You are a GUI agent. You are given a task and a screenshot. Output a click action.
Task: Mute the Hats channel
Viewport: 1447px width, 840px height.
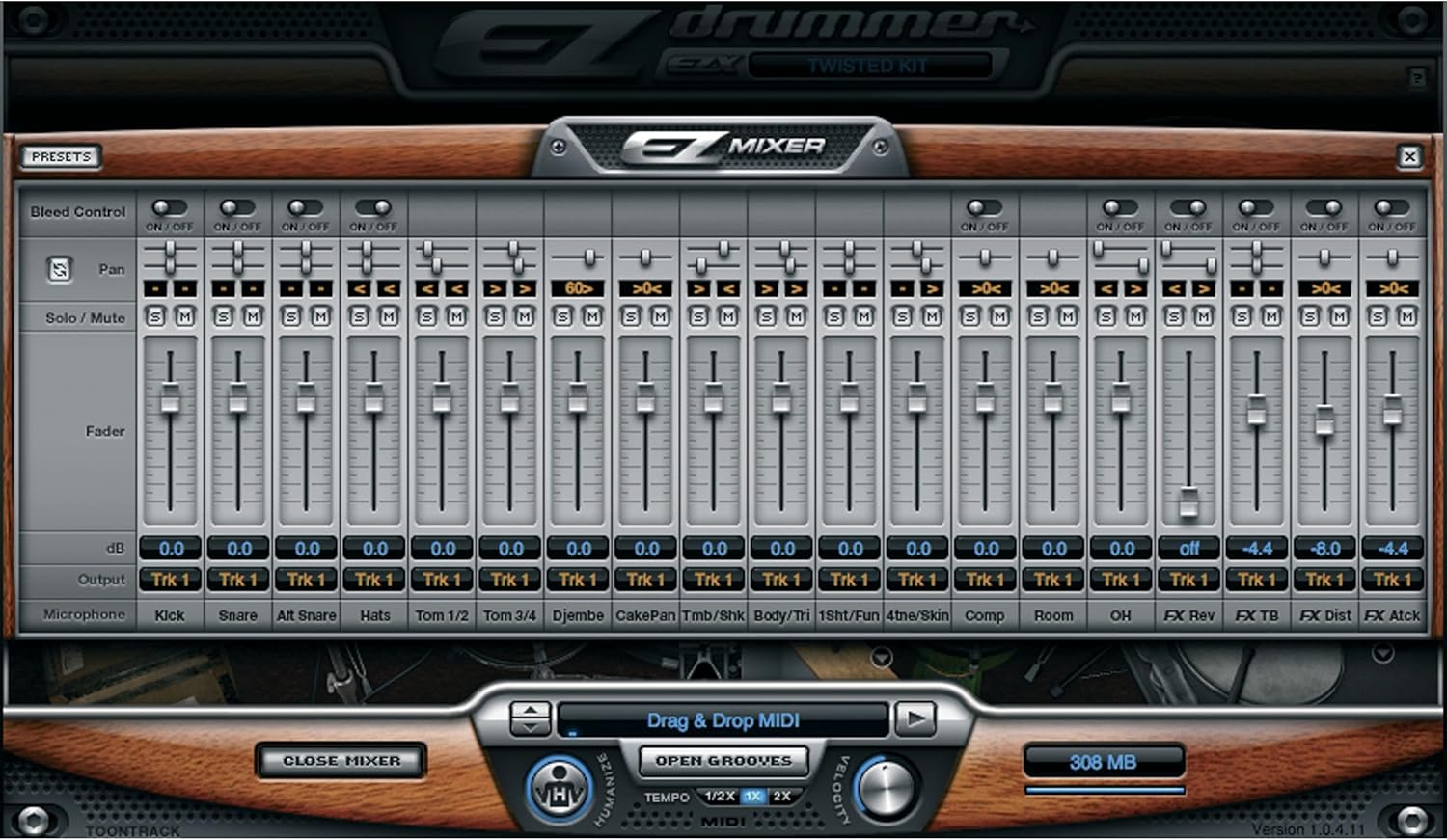(389, 316)
